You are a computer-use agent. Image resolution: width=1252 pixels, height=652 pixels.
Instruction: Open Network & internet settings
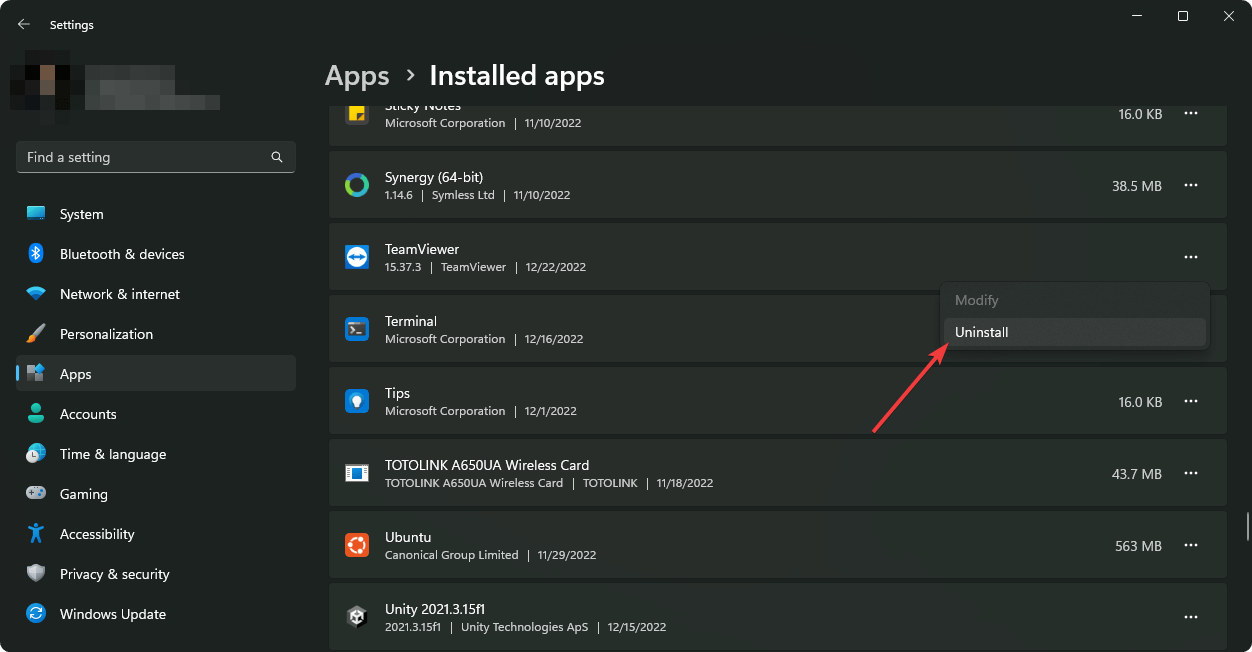156,294
